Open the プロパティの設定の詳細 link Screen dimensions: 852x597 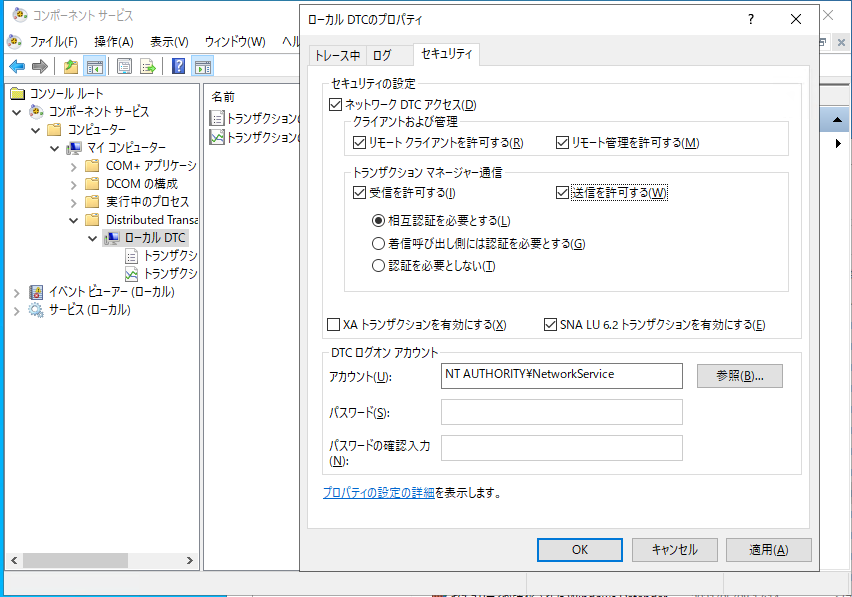(378, 493)
